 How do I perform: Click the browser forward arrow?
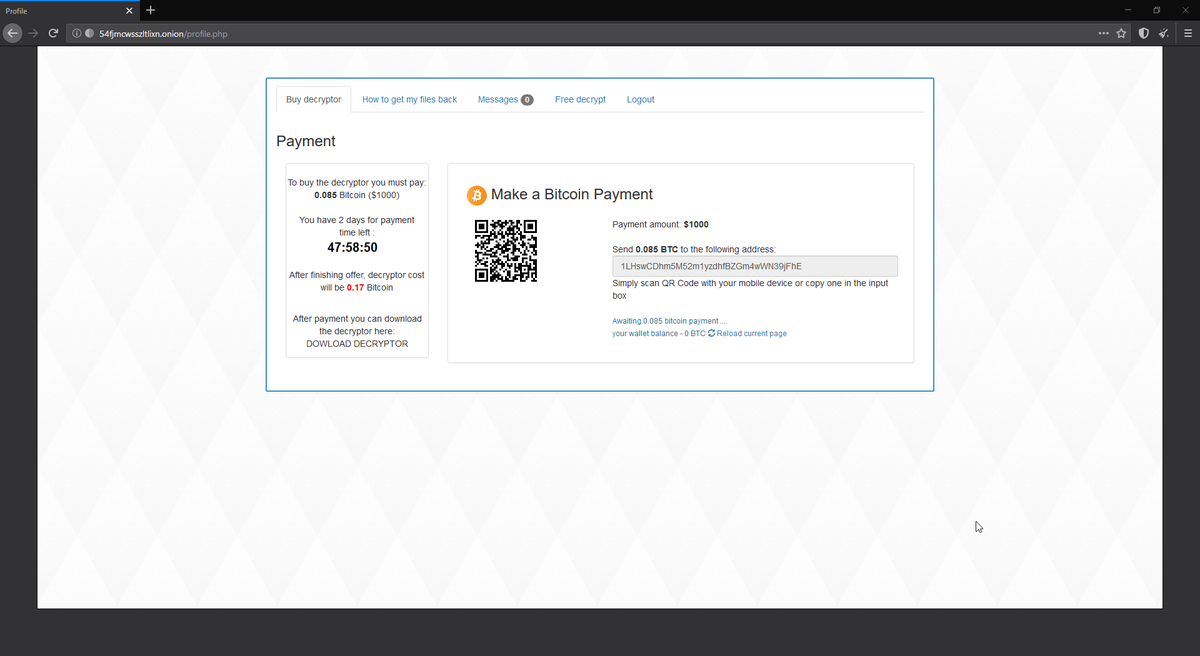[x=33, y=33]
